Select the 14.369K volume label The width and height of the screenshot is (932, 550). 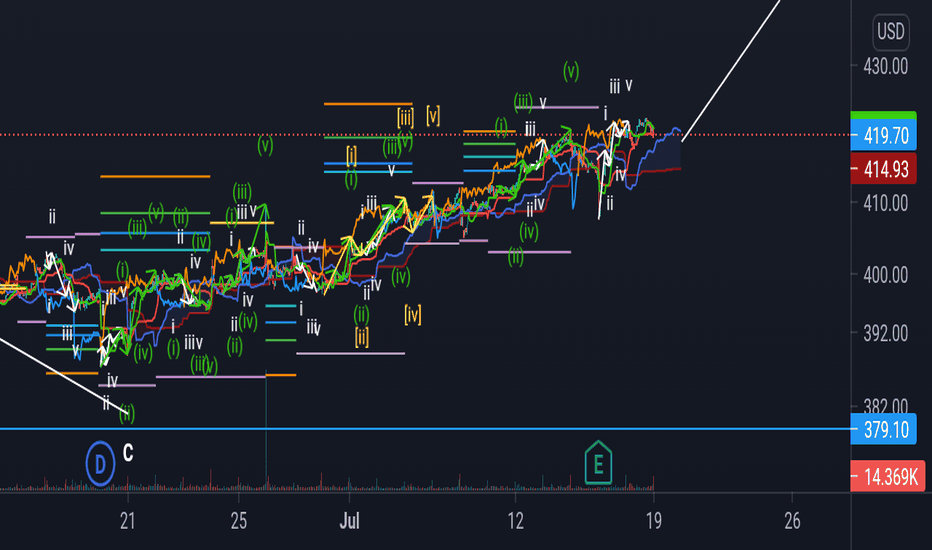point(887,476)
